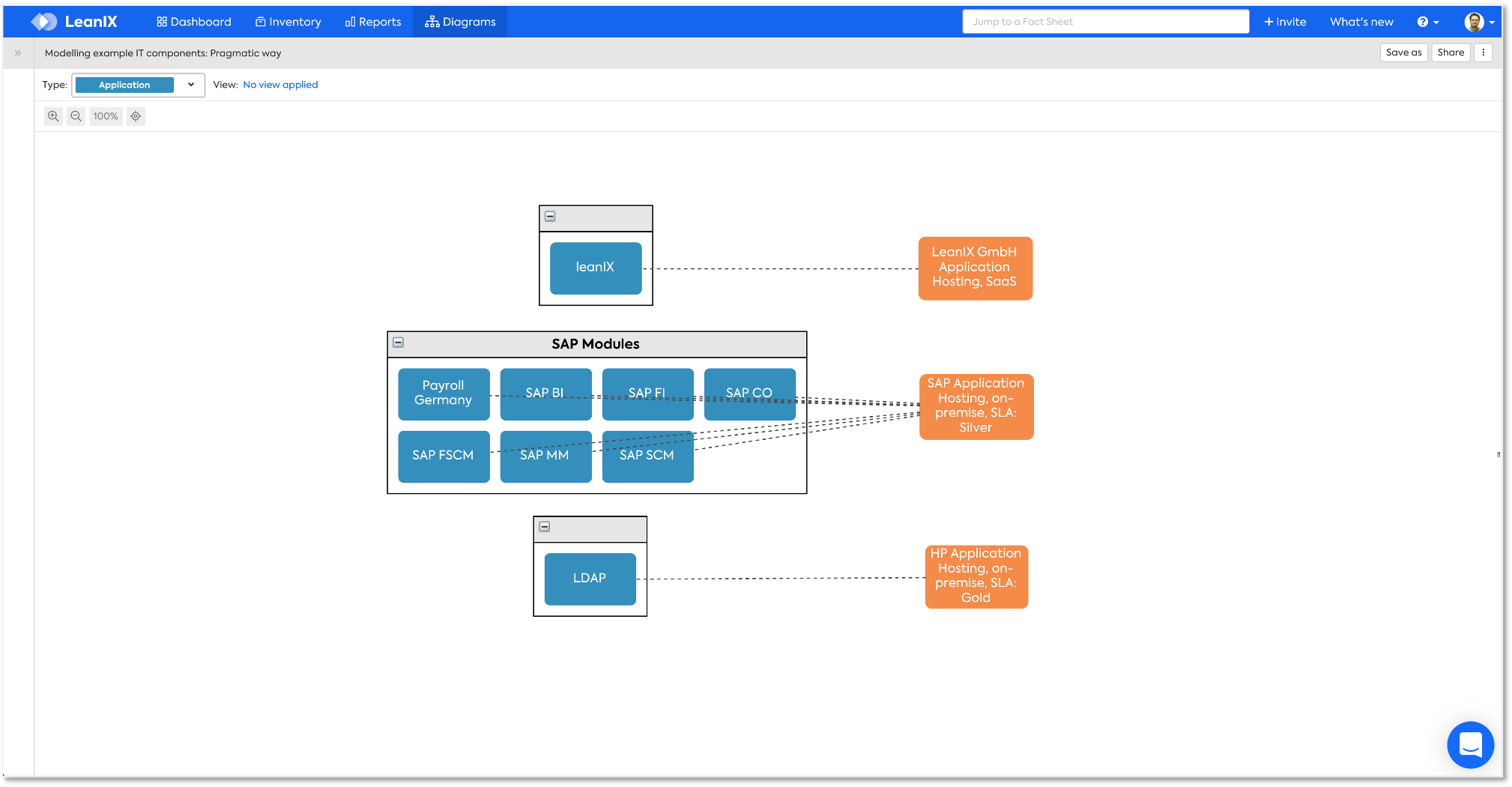Select the SAP FSCM application box
The width and height of the screenshot is (1512, 787).
coord(444,456)
